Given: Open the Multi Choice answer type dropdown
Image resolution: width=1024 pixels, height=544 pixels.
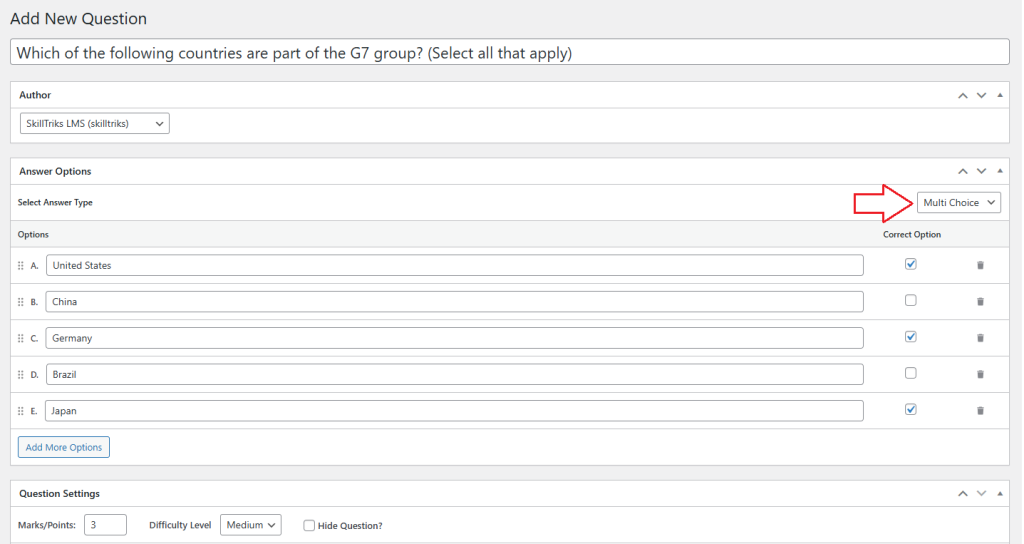Looking at the screenshot, I should [958, 203].
